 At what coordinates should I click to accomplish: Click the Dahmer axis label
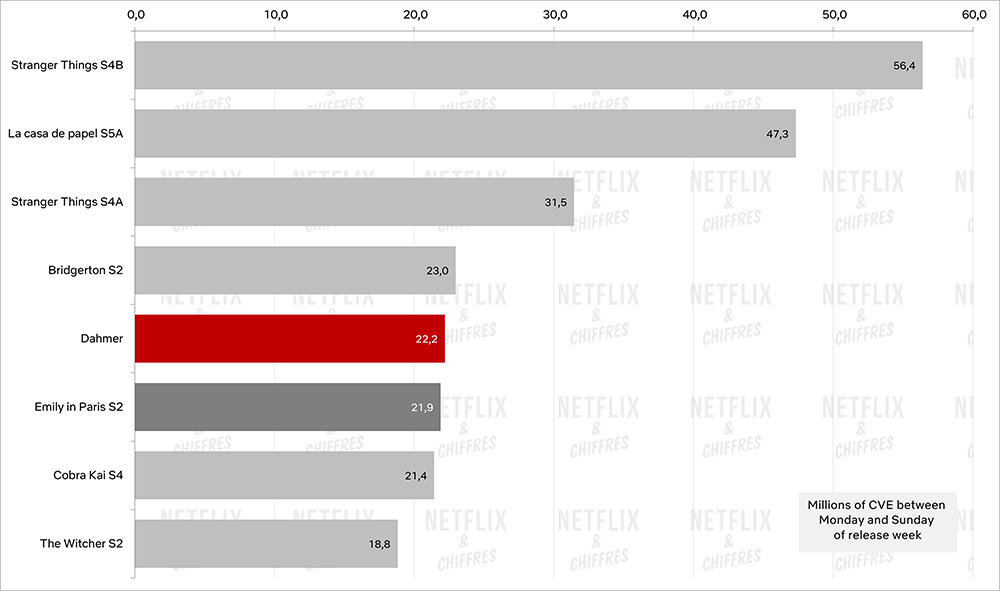click(101, 339)
